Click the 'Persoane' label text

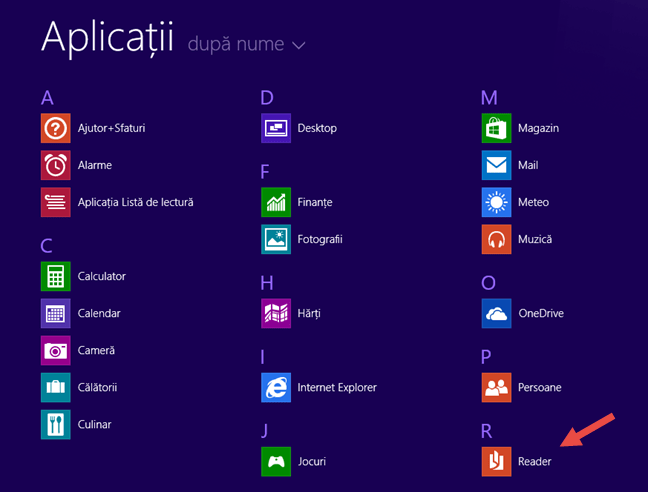tap(540, 387)
